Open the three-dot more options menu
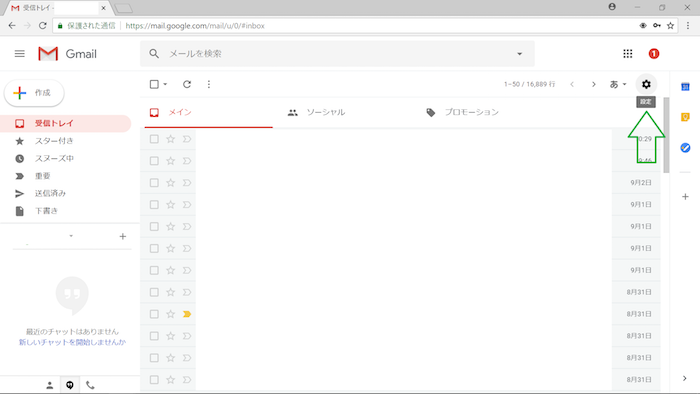The height and width of the screenshot is (394, 700). pos(208,84)
